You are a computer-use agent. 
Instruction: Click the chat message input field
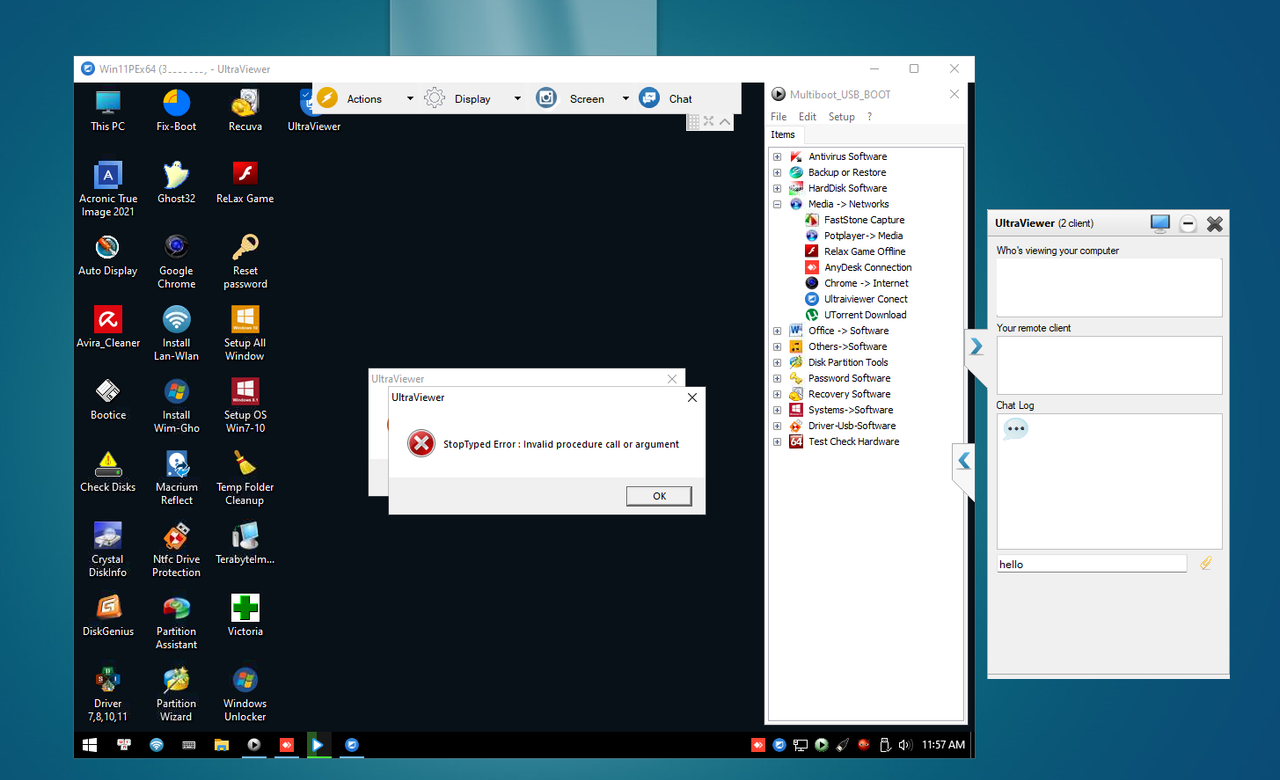[x=1092, y=564]
